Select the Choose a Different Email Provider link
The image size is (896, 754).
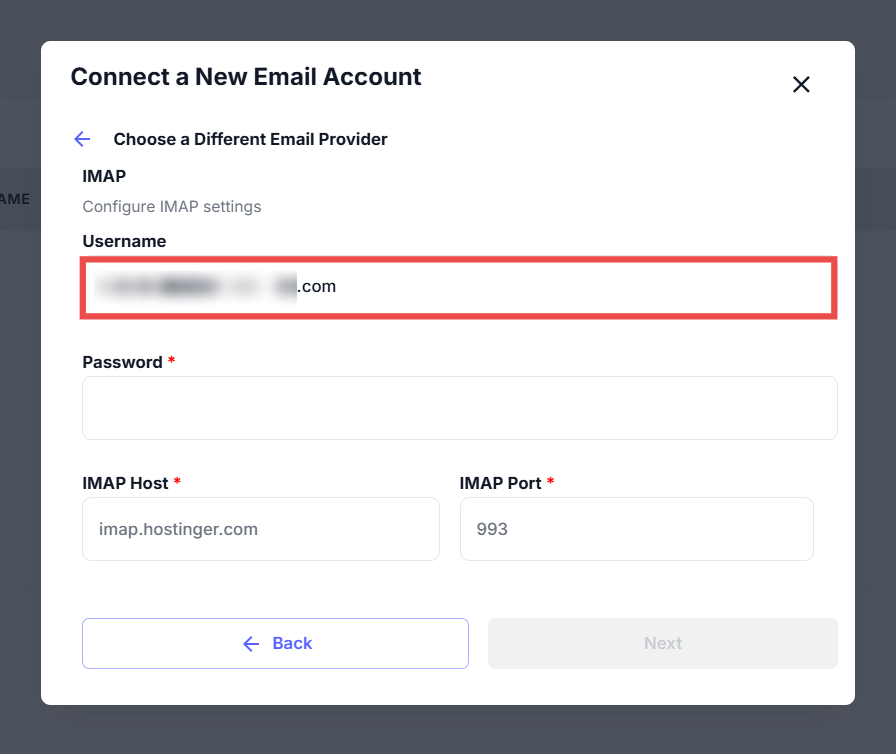point(250,139)
